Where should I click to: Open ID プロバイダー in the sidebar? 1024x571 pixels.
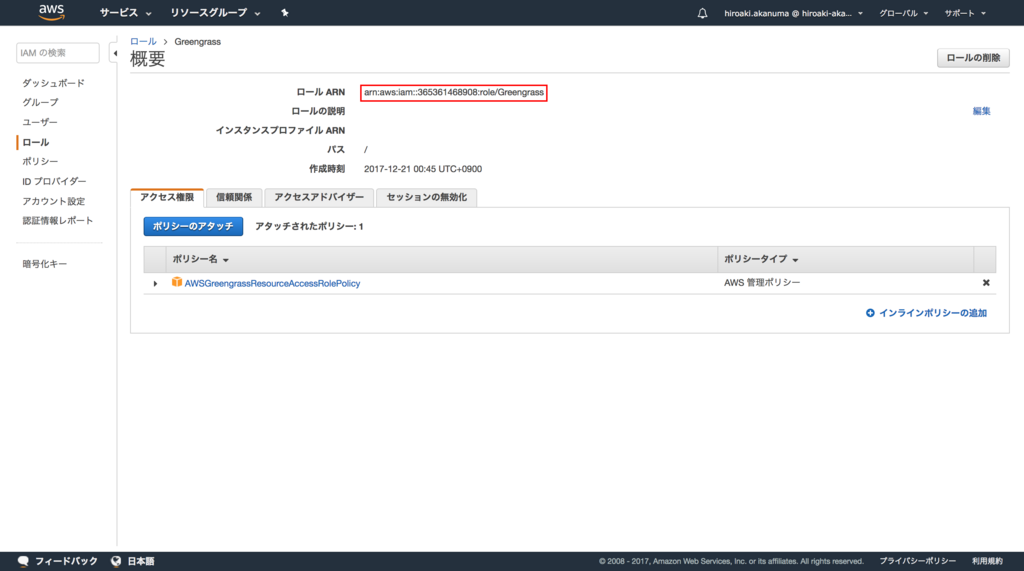pos(54,181)
